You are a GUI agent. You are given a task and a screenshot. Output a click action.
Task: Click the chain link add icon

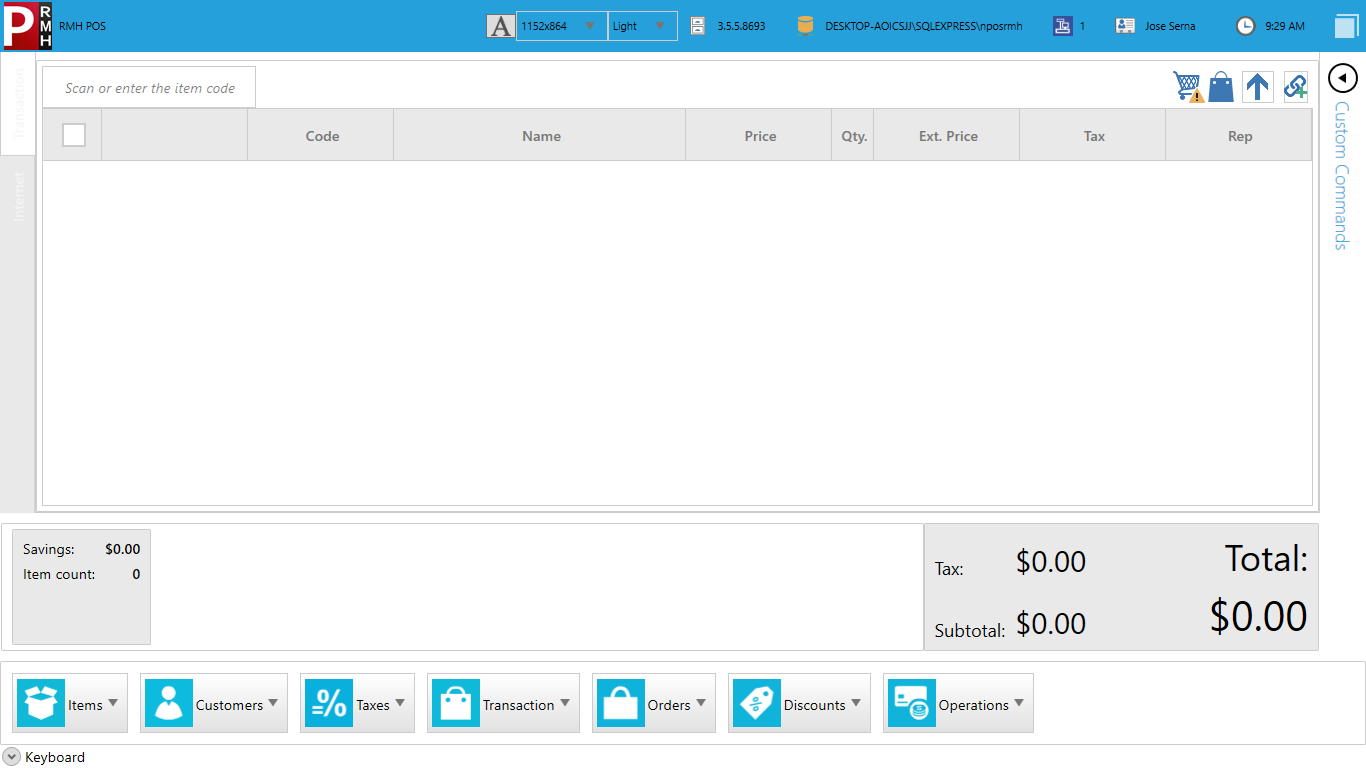[1295, 87]
